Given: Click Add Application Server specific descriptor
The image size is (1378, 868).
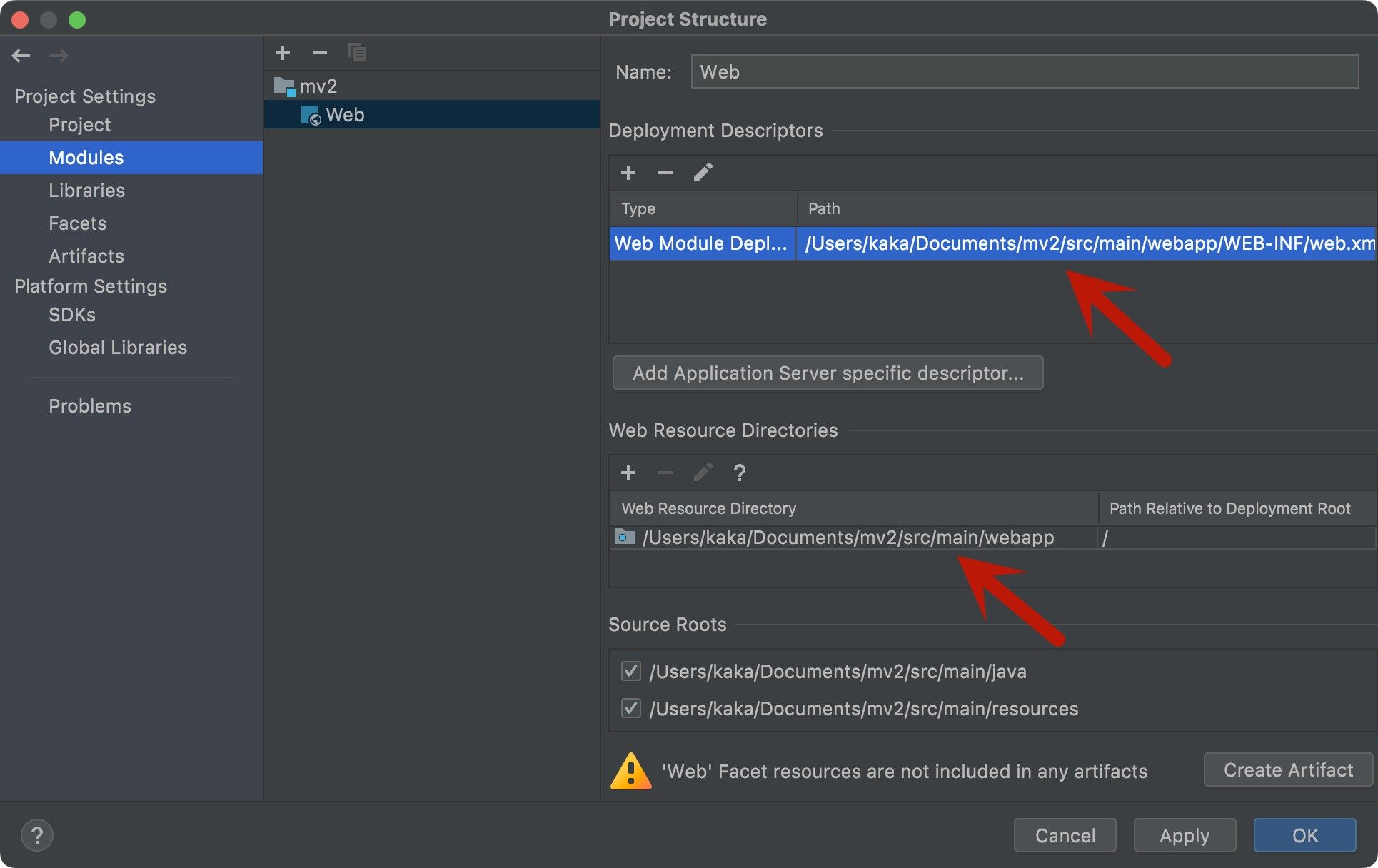Looking at the screenshot, I should click(x=828, y=373).
